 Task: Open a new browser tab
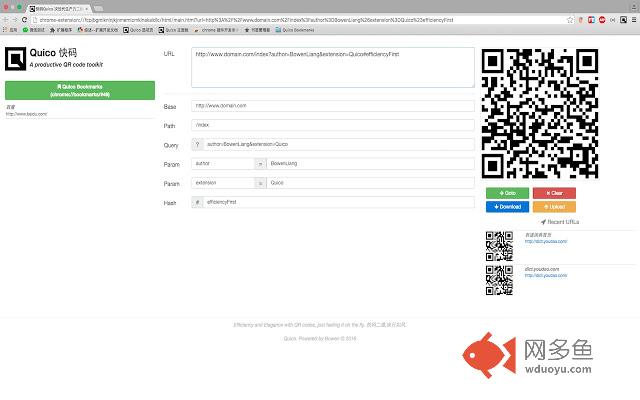(x=98, y=8)
